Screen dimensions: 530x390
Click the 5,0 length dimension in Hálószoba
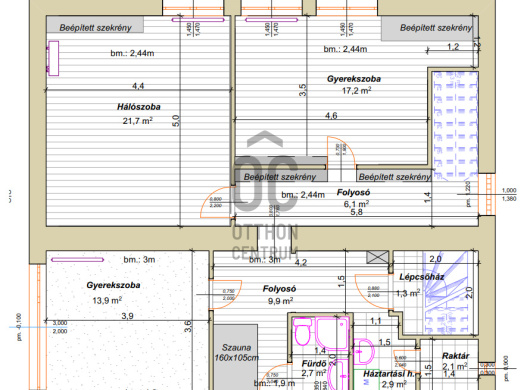pos(176,121)
